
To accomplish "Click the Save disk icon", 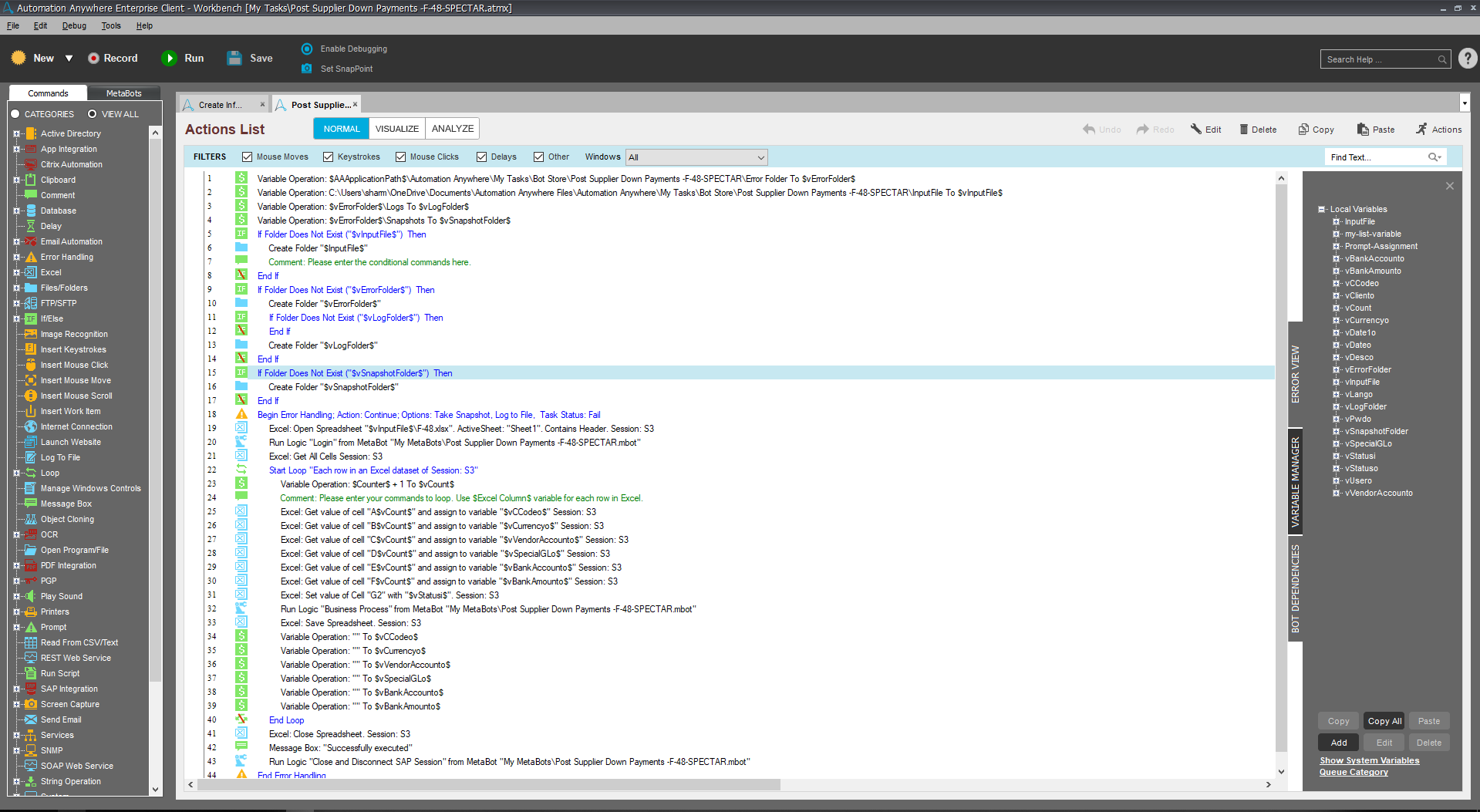I will click(234, 59).
